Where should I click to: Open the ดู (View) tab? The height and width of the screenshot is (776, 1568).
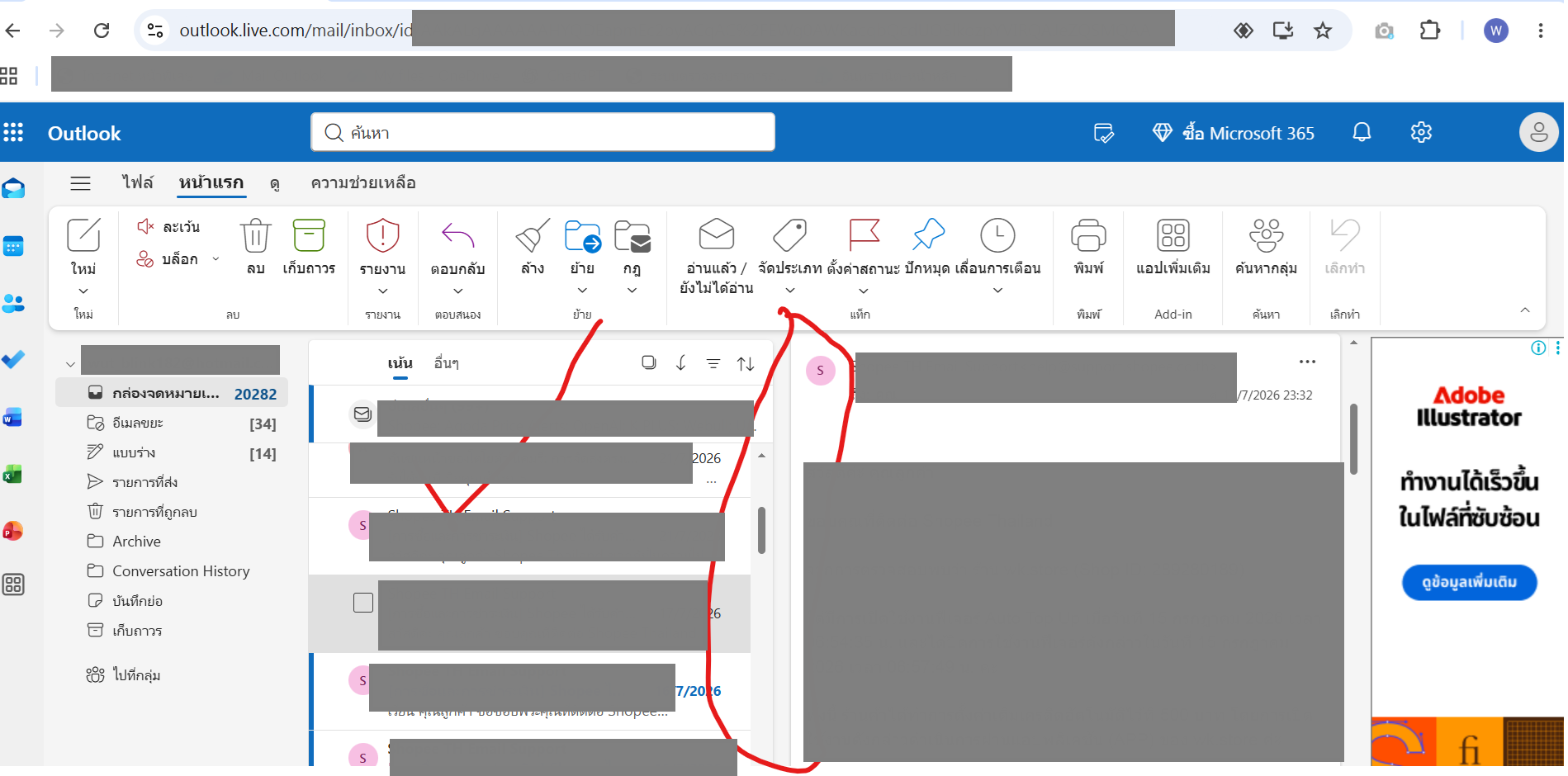tap(275, 183)
